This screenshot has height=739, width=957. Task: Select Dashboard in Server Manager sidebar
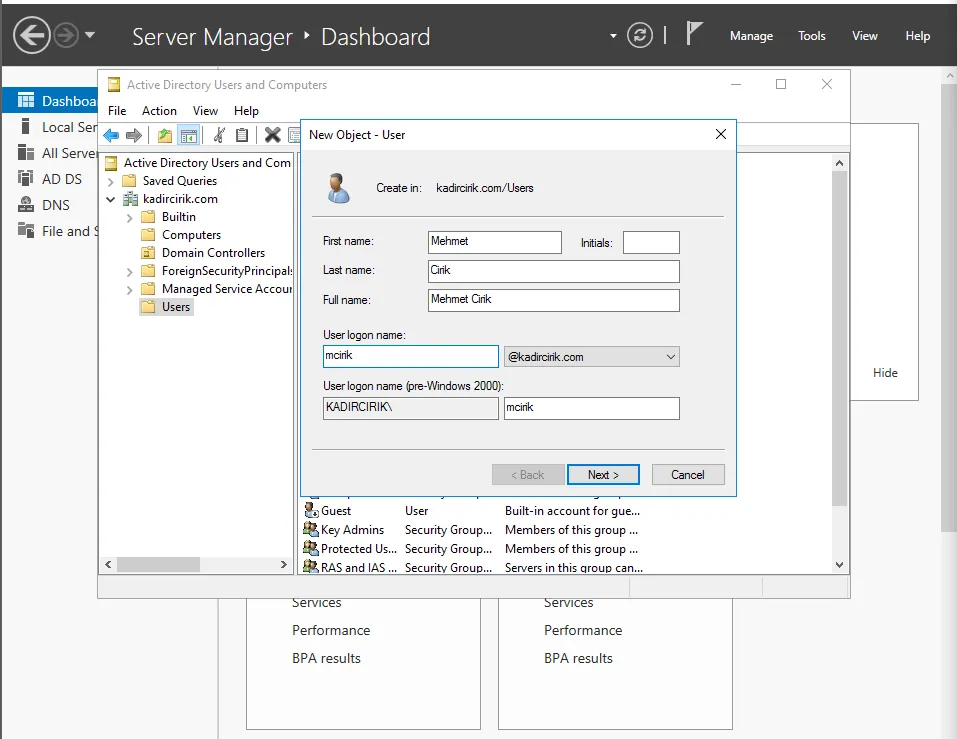click(x=50, y=101)
